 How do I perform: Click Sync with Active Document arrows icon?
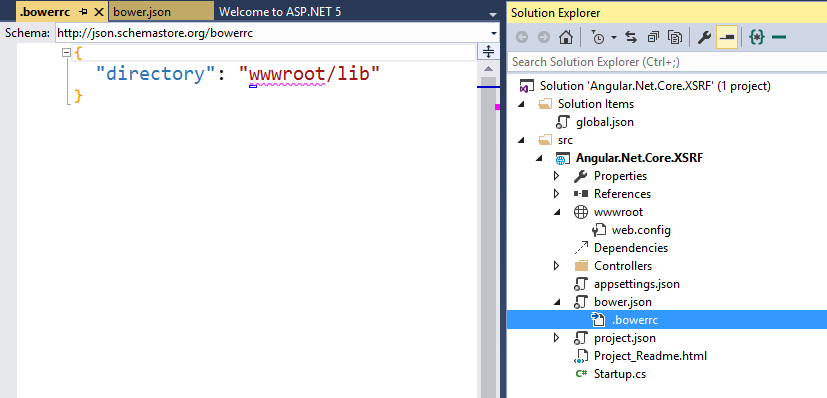coord(631,38)
